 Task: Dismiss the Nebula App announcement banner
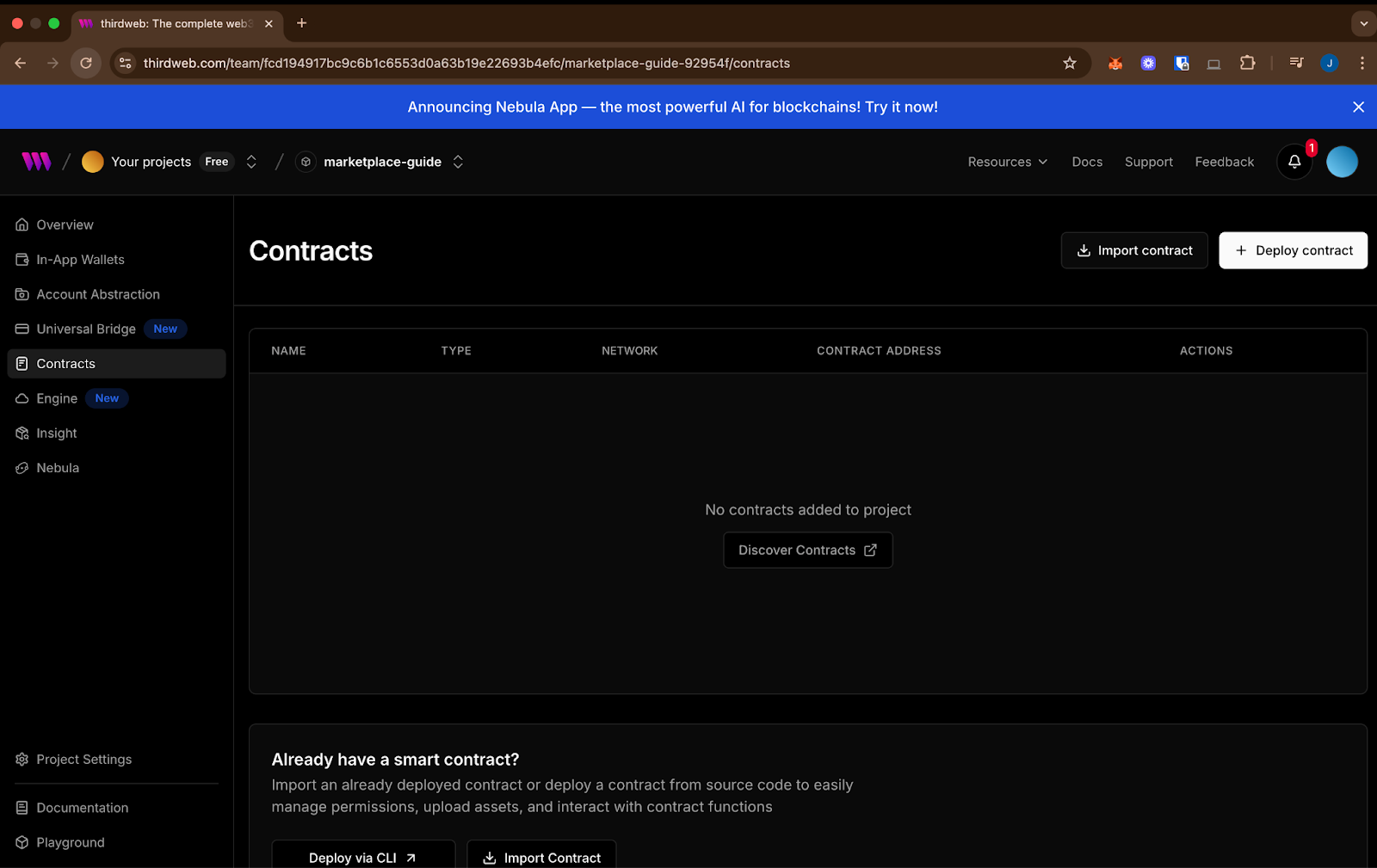(1357, 107)
